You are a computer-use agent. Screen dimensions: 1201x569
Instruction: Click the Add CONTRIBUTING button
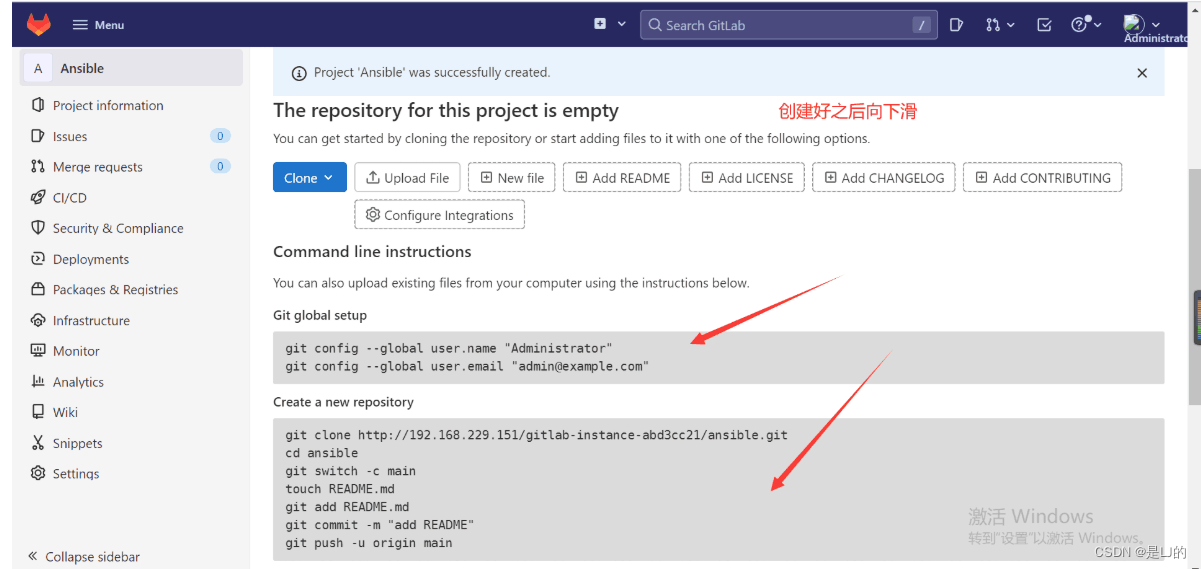tap(1042, 178)
